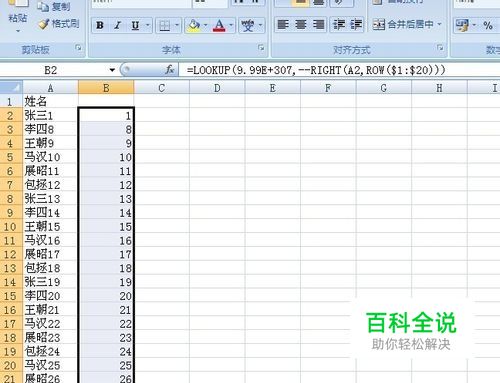500x383 pixels.
Task: Select column H header
Action: 439,88
